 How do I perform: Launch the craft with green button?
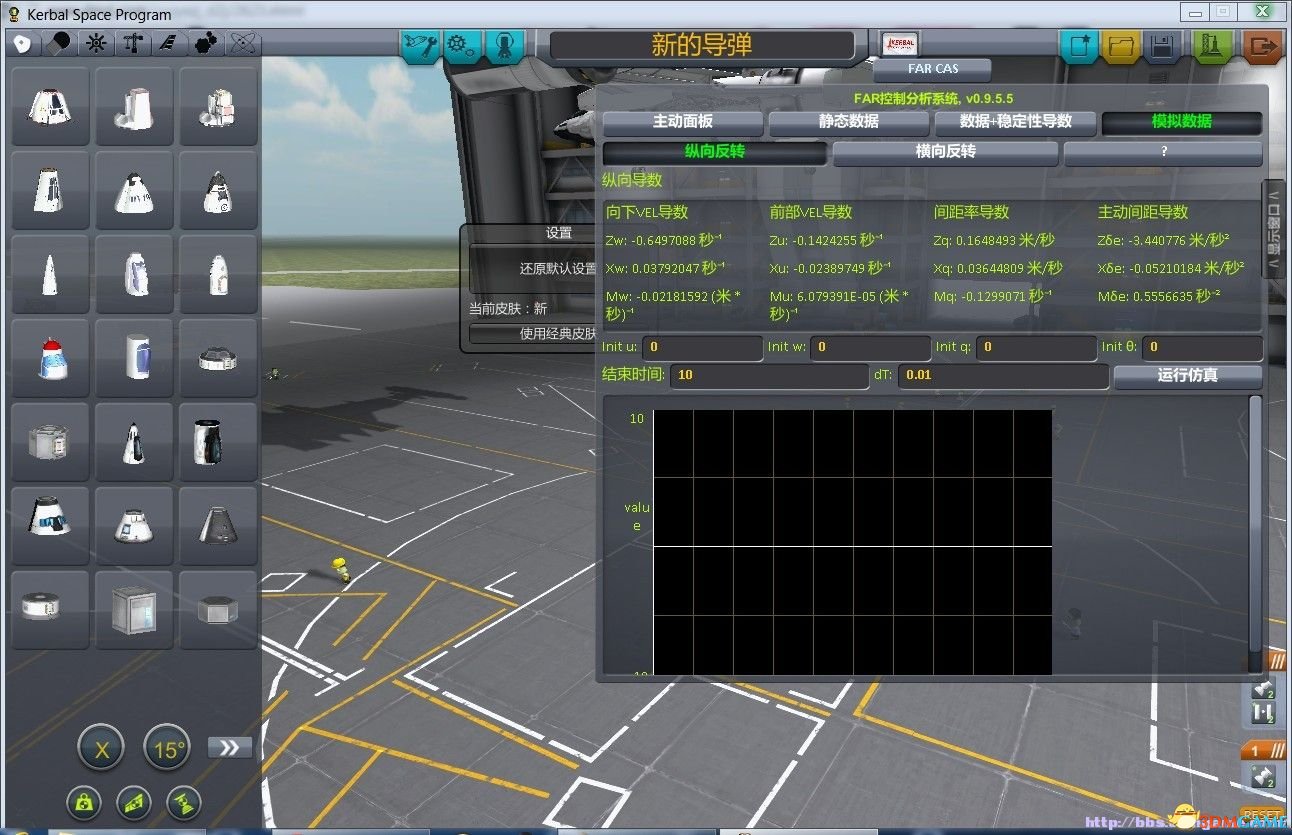pos(1211,46)
